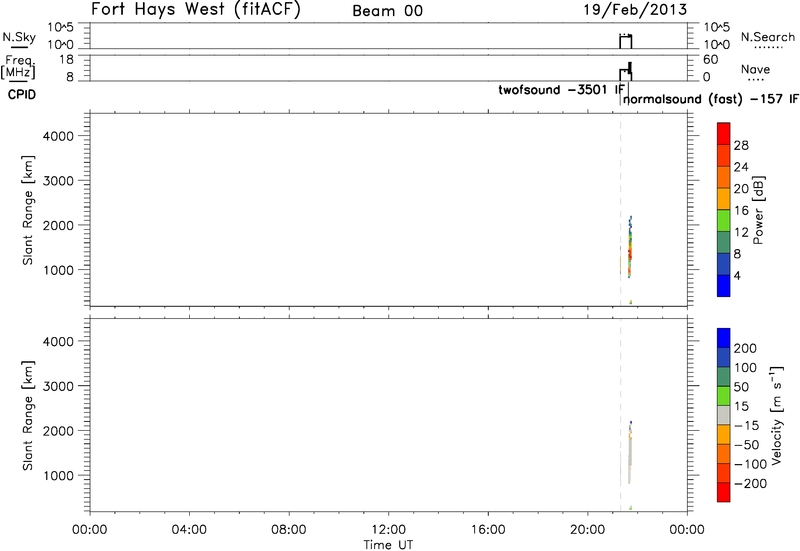The image size is (800, 551).
Task: Select the teal 8–12 dB Power colorbar segment
Action: (x=723, y=242)
